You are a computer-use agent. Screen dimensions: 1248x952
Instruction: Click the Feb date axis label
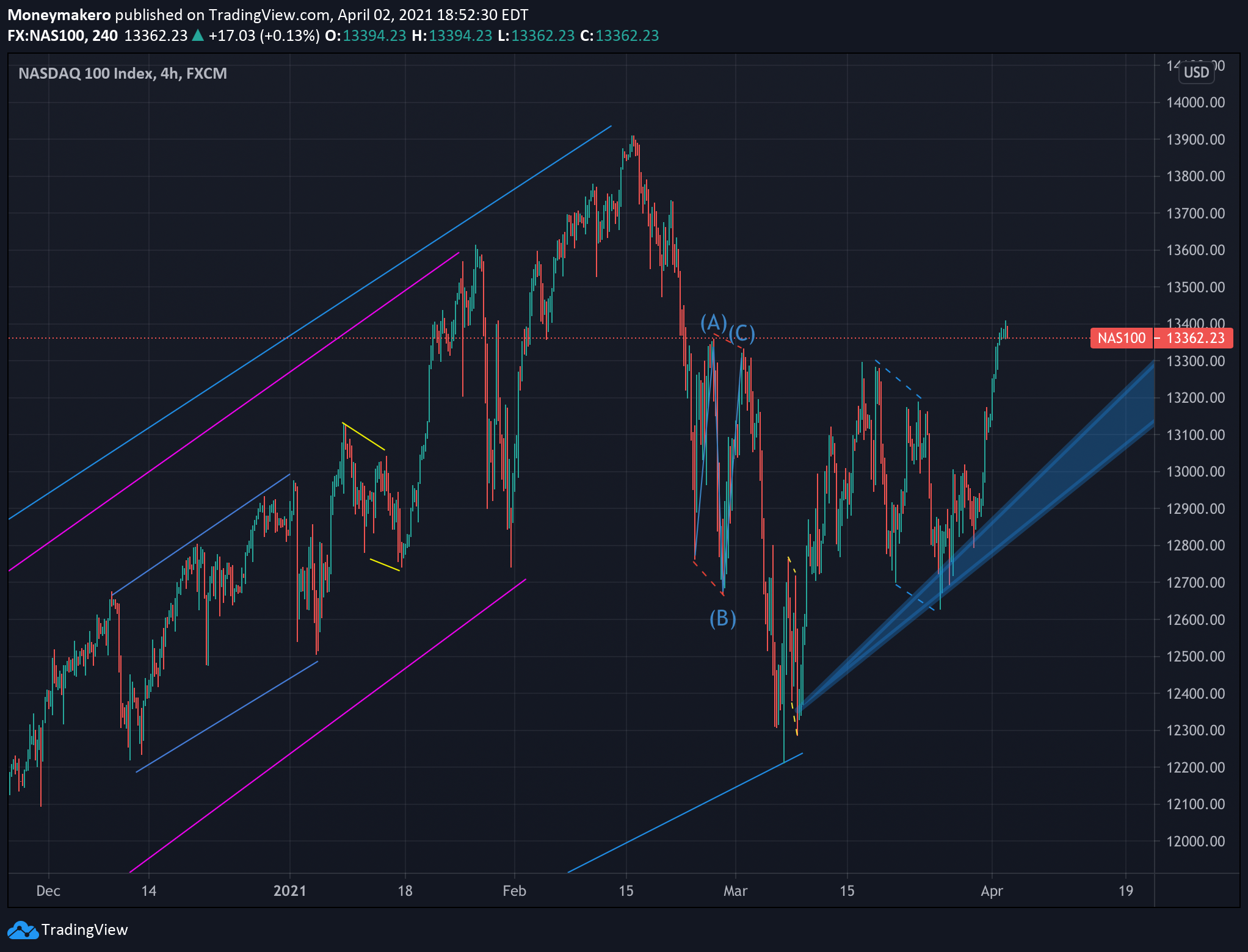(x=515, y=891)
